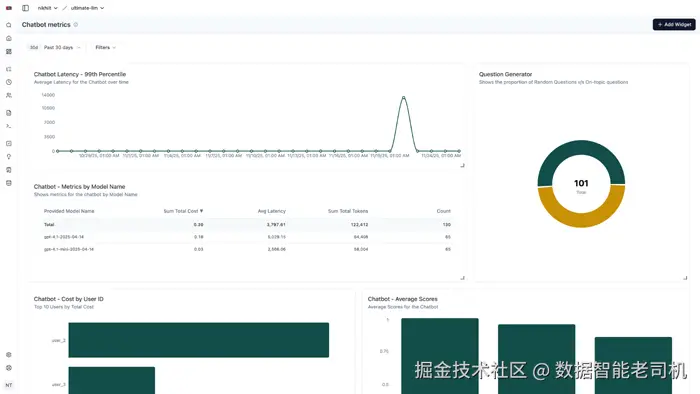Click Sum Total Tokens column header
Image resolution: width=700 pixels, height=394 pixels.
348,211
